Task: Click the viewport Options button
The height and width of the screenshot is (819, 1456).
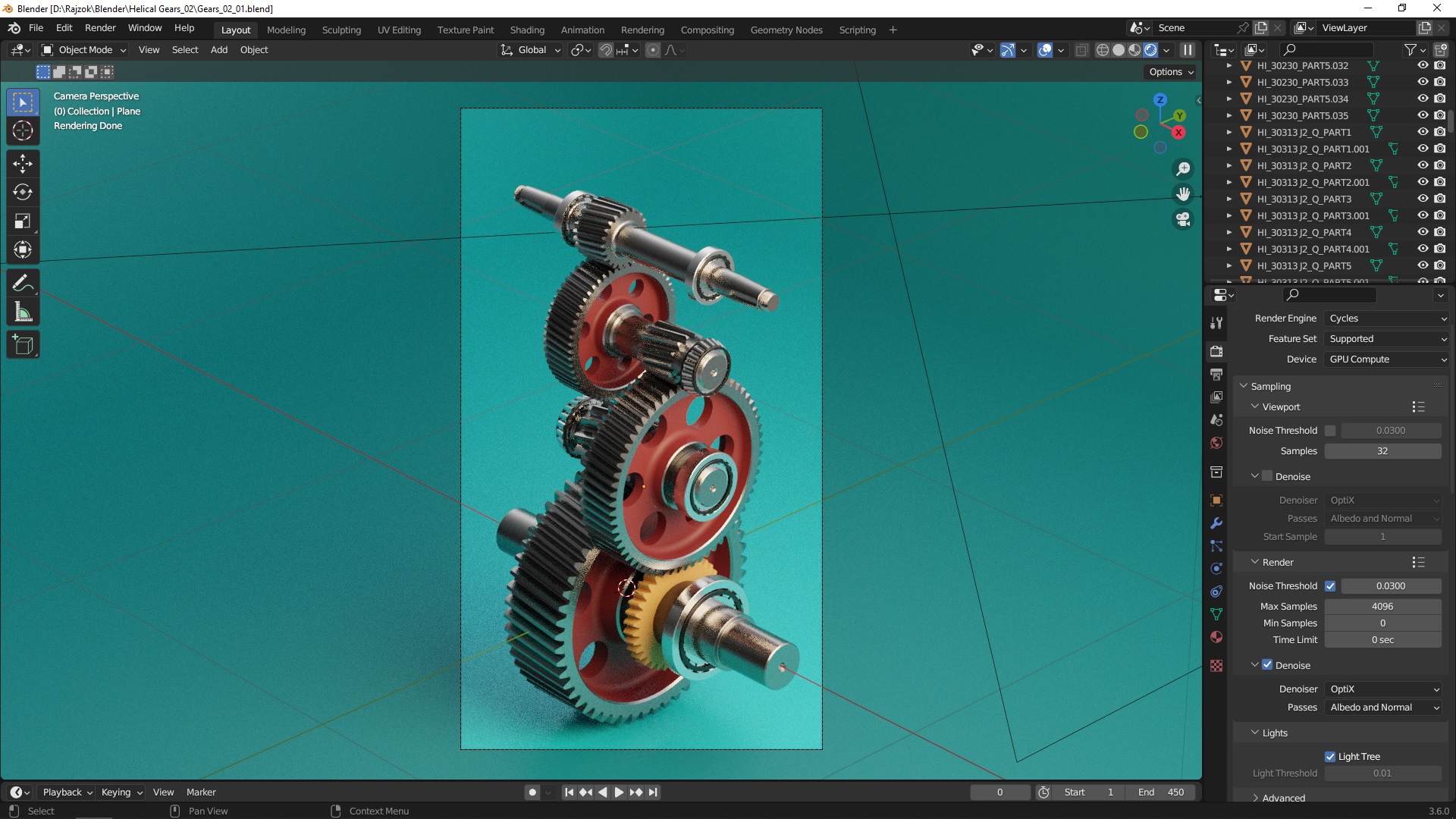Action: point(1171,72)
